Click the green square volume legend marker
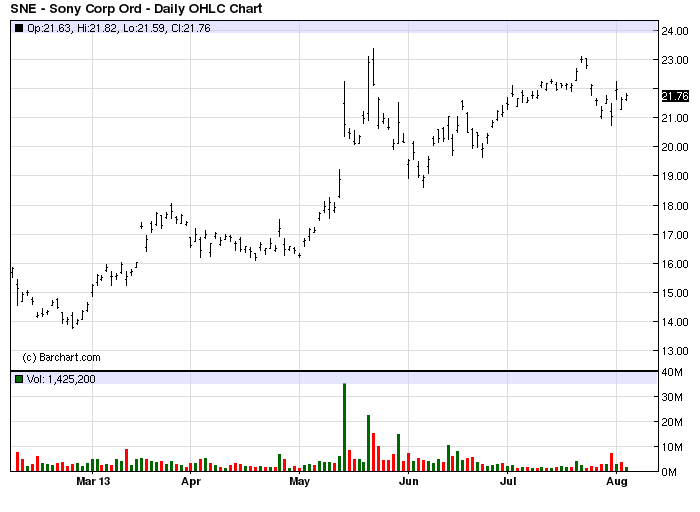Screen dimensions: 700x512 click(x=19, y=379)
